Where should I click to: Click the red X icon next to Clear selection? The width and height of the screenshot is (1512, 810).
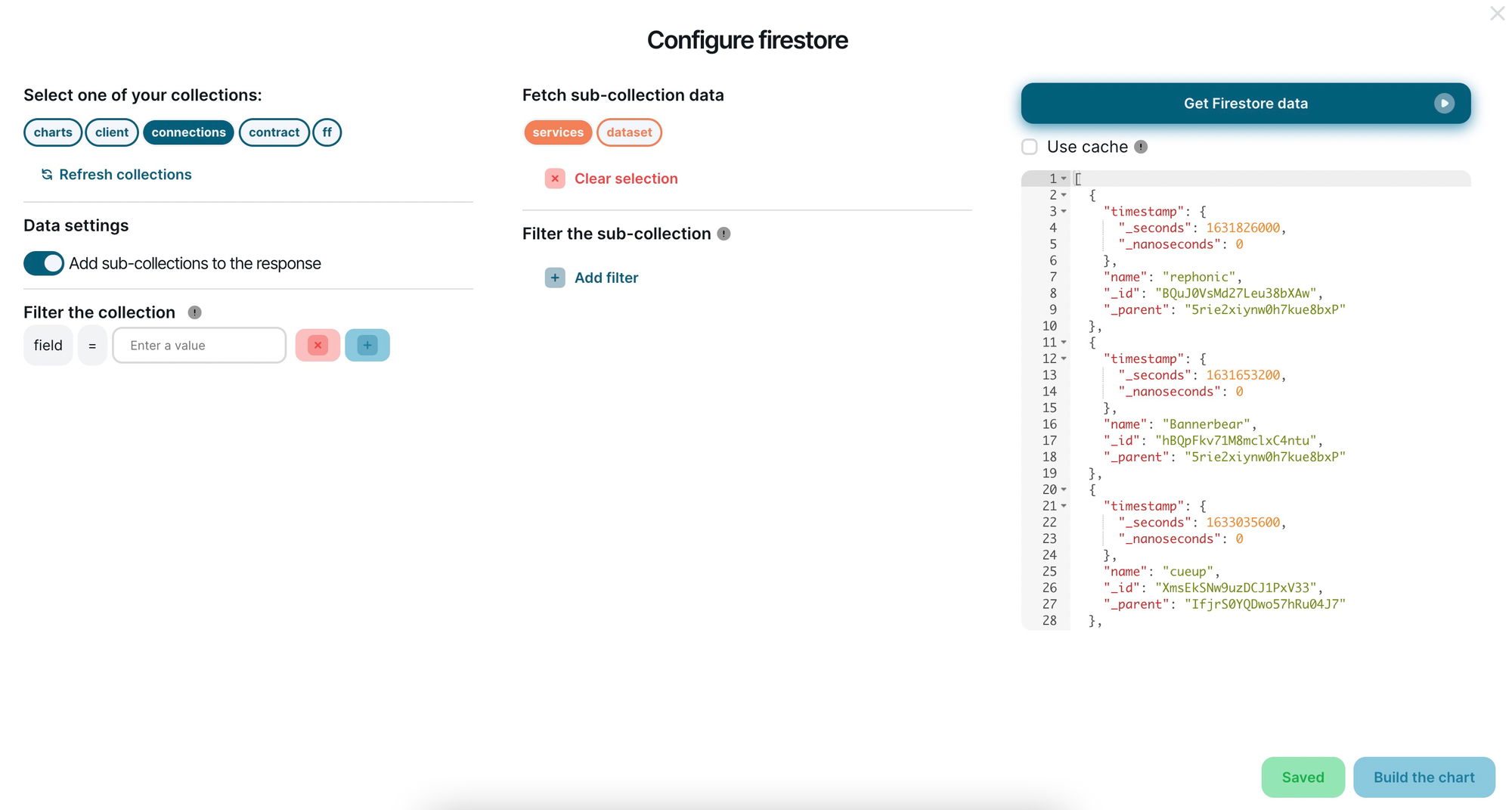click(x=555, y=178)
